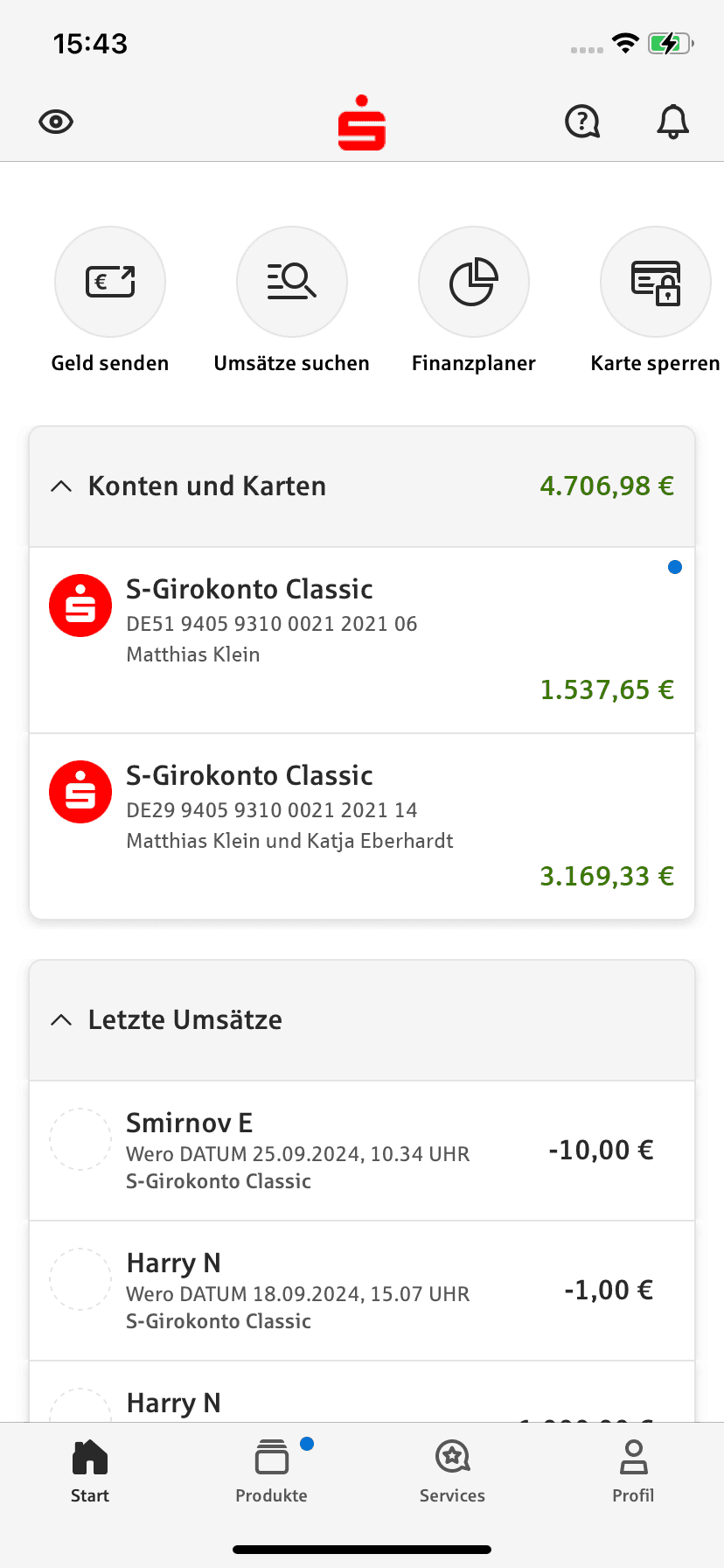This screenshot has height=1568, width=724.
Task: Open the Finanzplaner pie chart icon
Action: pos(474,282)
